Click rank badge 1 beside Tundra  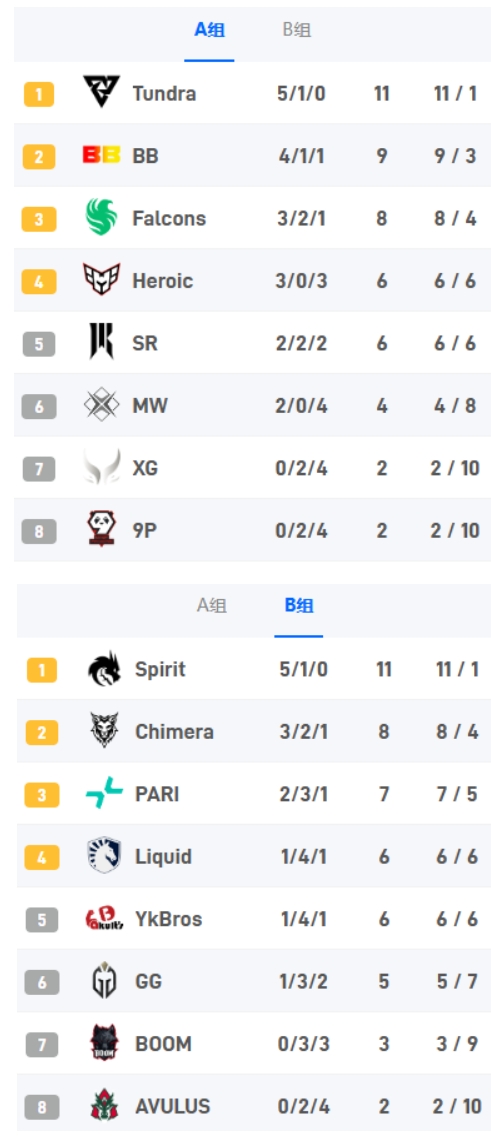point(39,94)
